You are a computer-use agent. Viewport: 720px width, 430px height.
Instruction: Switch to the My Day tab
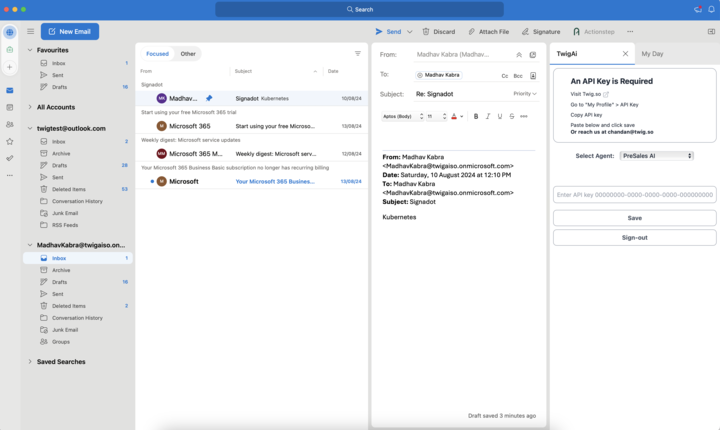pos(652,53)
